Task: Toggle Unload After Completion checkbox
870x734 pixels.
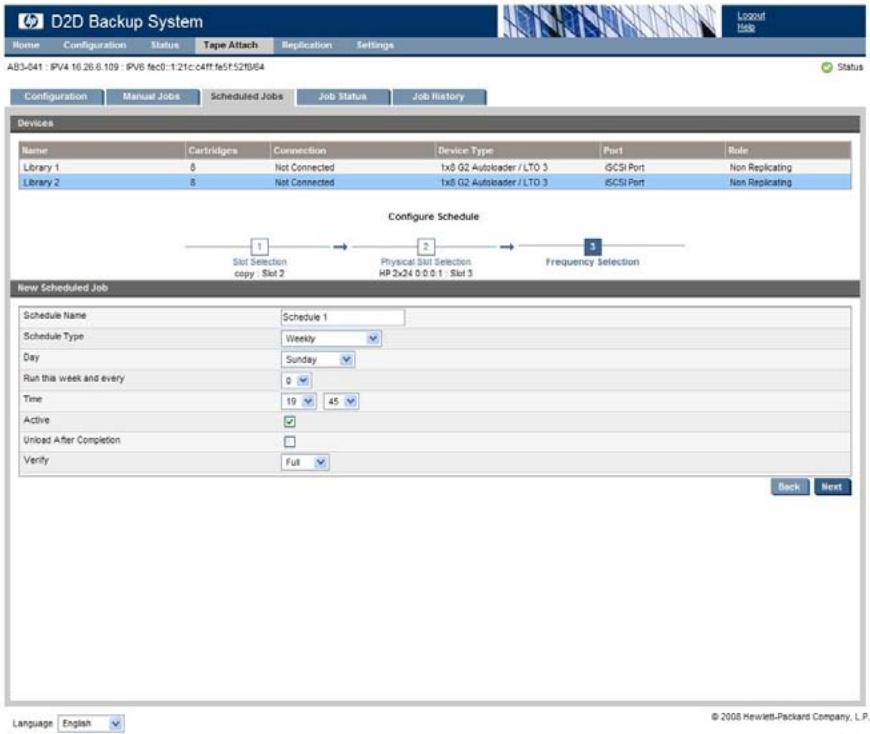Action: (x=290, y=442)
